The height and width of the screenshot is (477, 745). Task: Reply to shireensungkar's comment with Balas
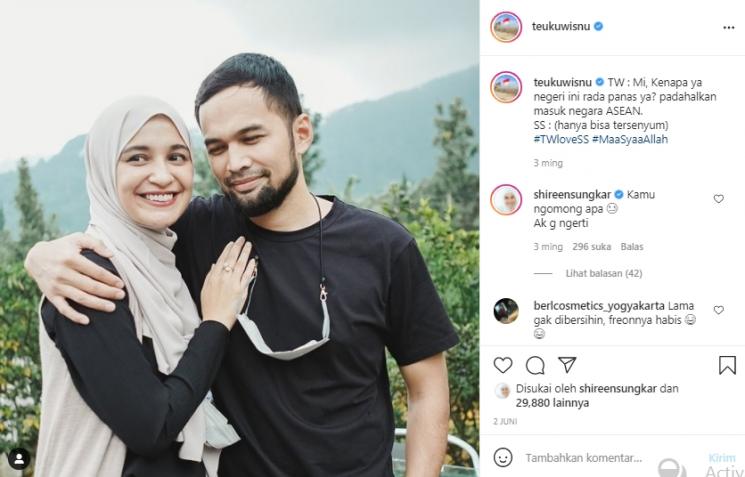tap(631, 247)
